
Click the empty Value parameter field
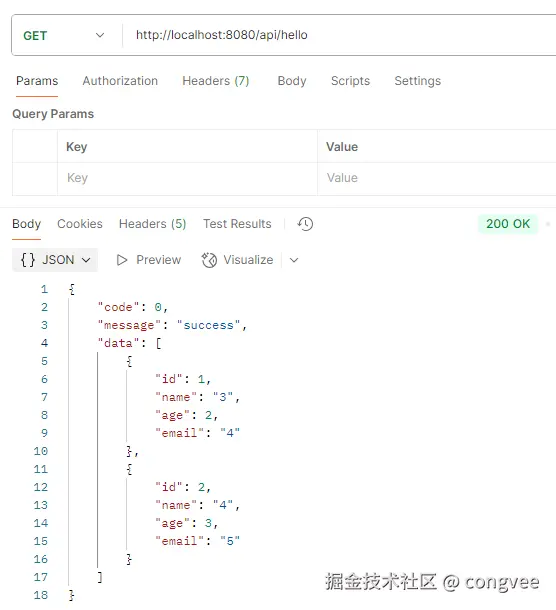(x=437, y=178)
